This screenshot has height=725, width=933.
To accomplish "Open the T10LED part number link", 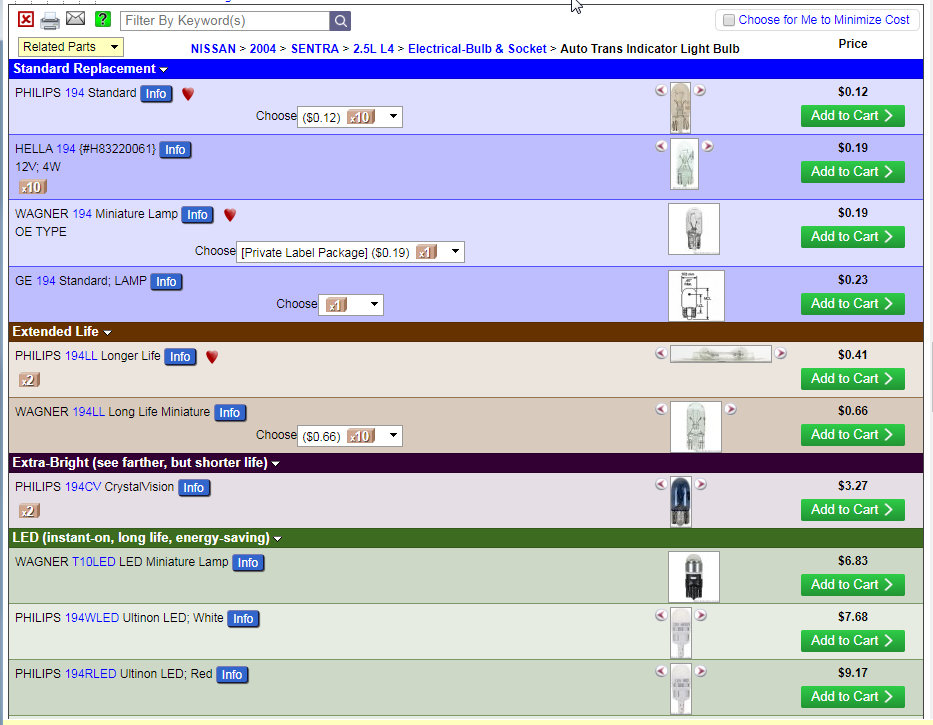I will pos(93,562).
